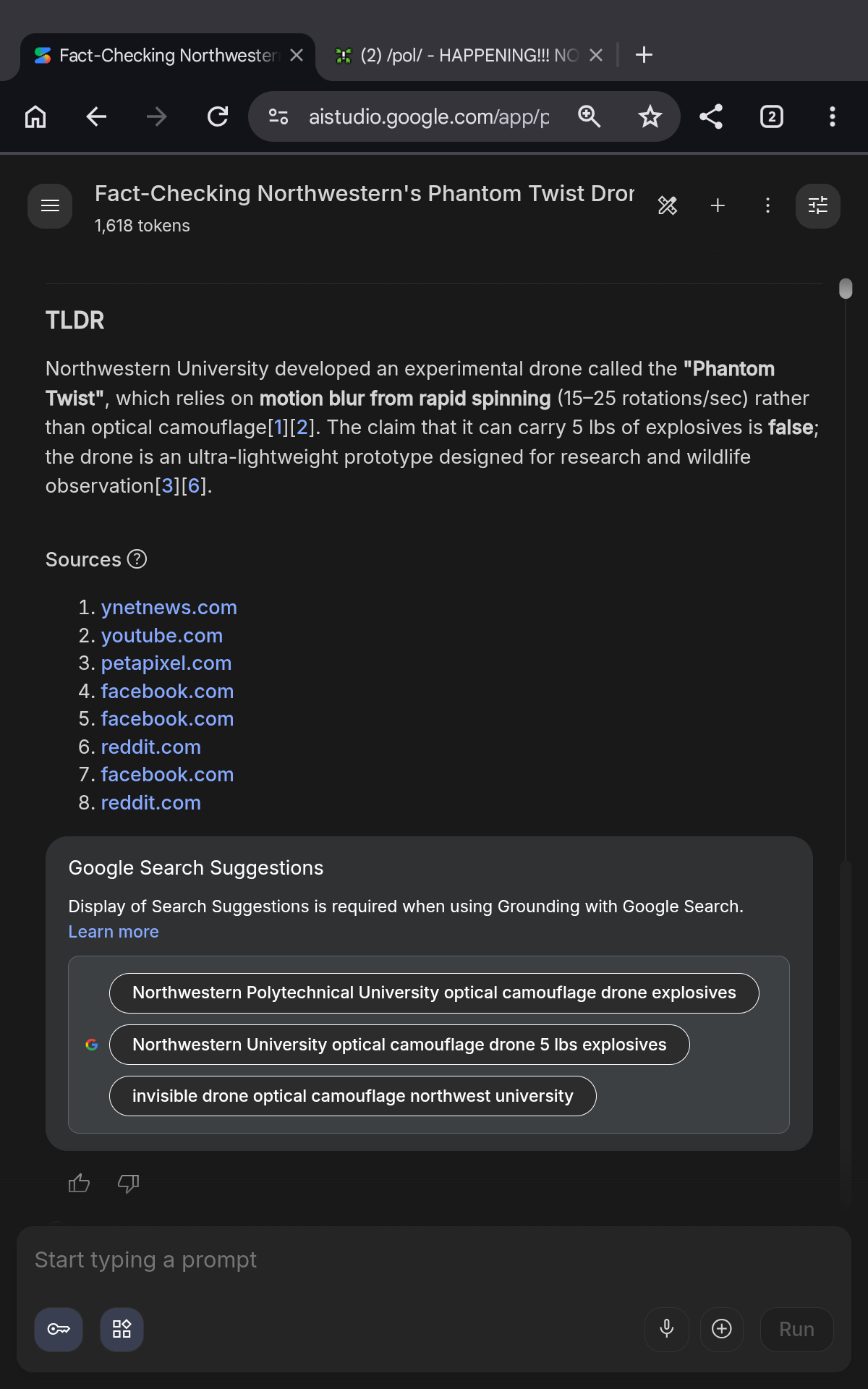Open the tools grid button
Image resolution: width=868 pixels, height=1389 pixels.
tap(122, 1329)
